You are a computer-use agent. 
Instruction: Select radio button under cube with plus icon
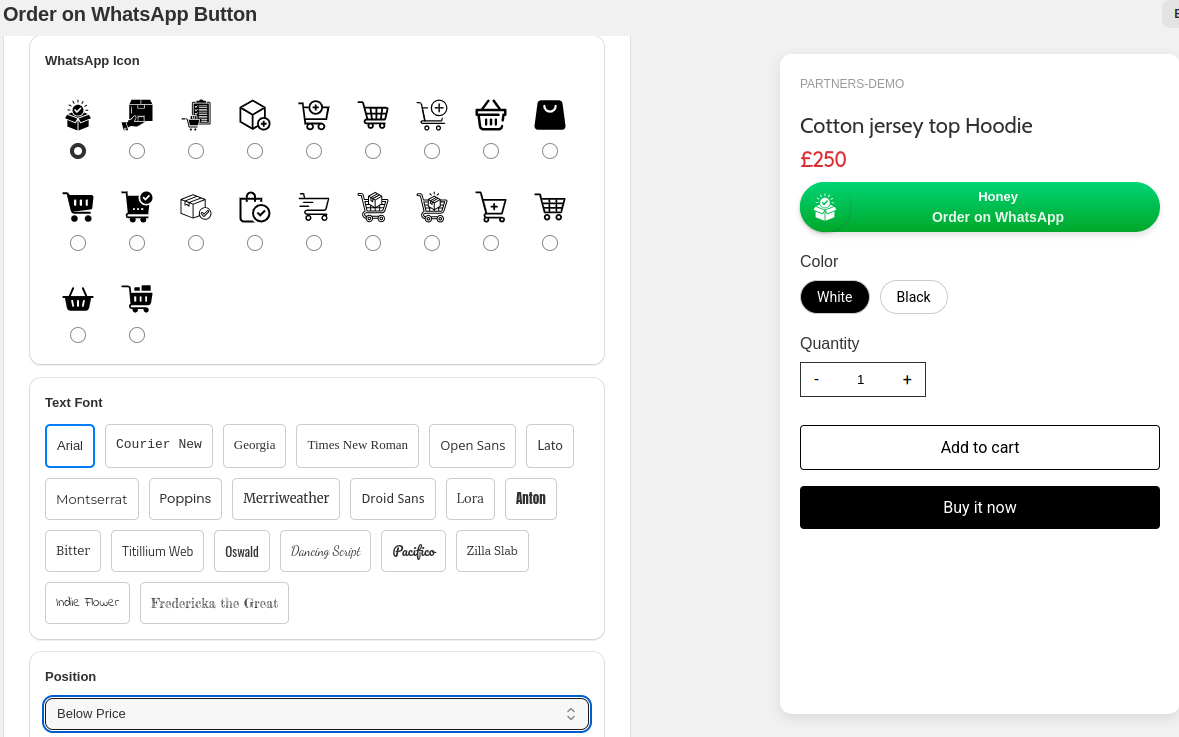click(x=255, y=151)
